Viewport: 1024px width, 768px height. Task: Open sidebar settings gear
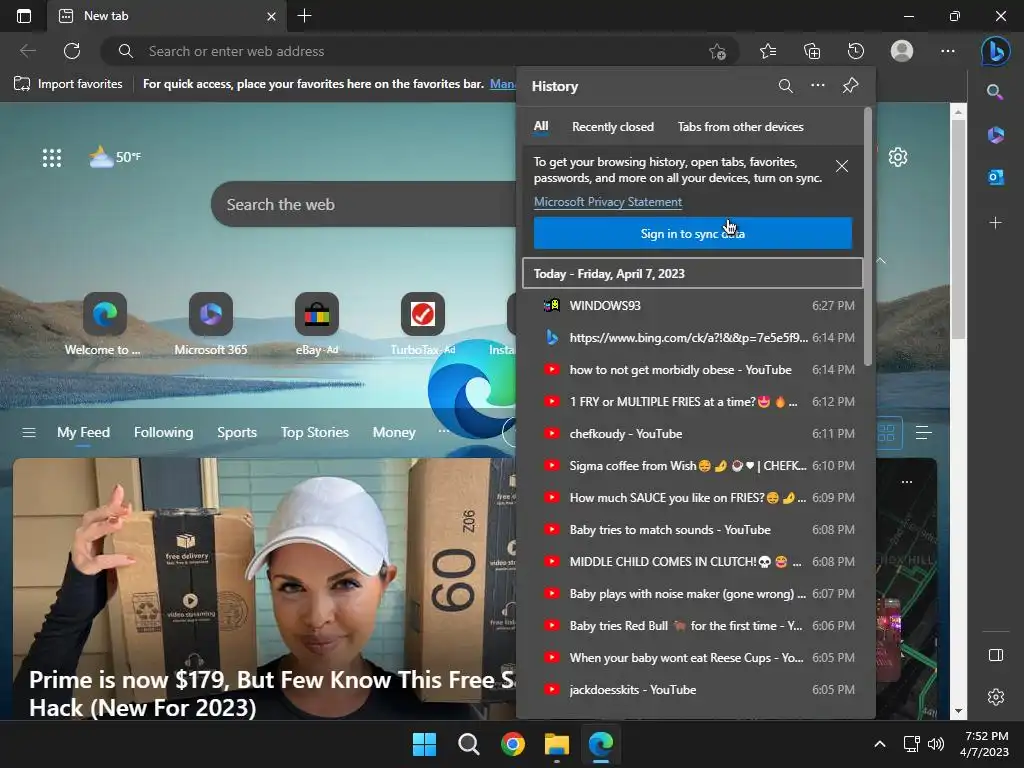point(995,697)
